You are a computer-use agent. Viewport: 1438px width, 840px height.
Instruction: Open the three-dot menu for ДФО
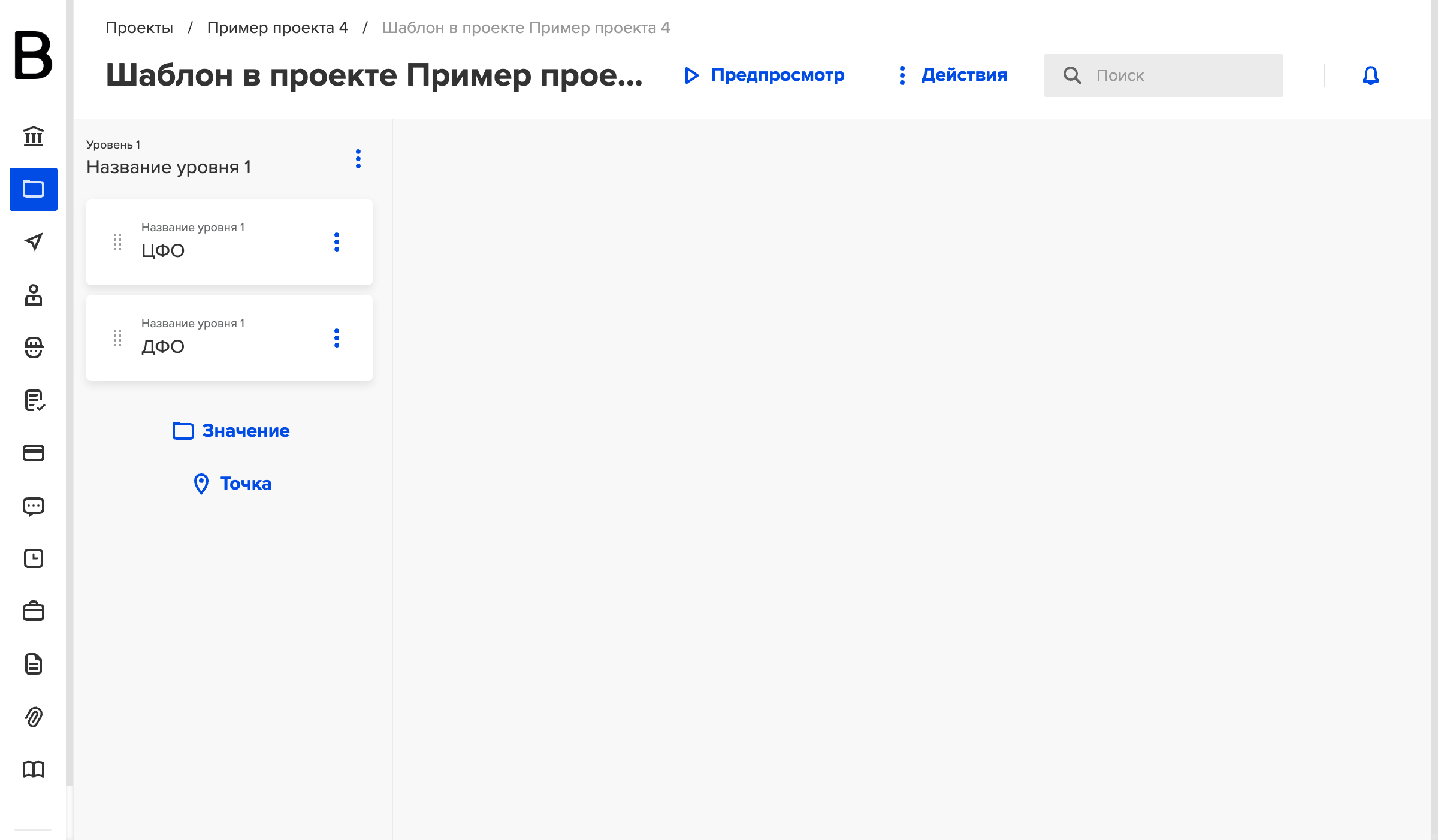(337, 338)
